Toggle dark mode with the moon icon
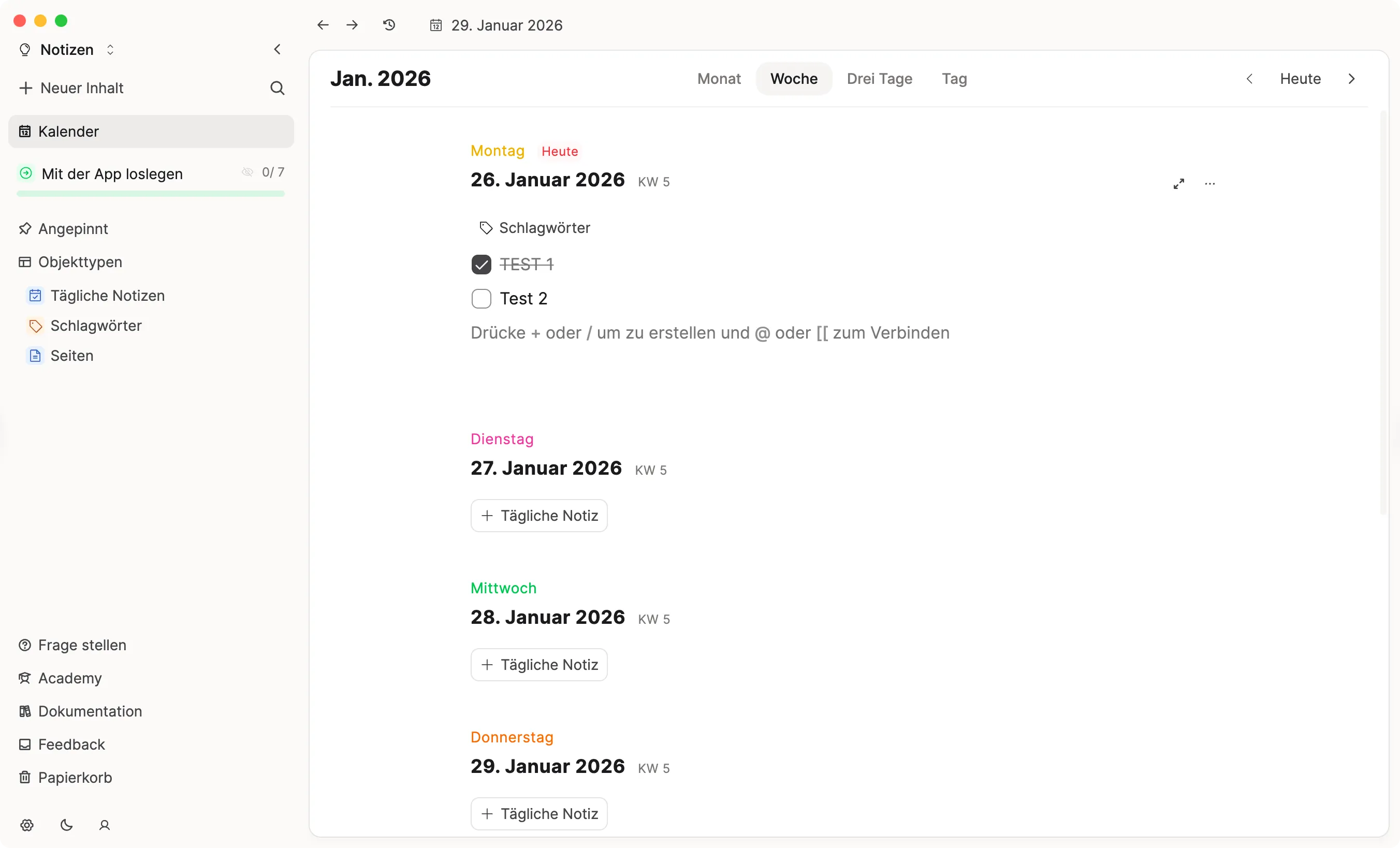Viewport: 1400px width, 848px height. click(66, 825)
